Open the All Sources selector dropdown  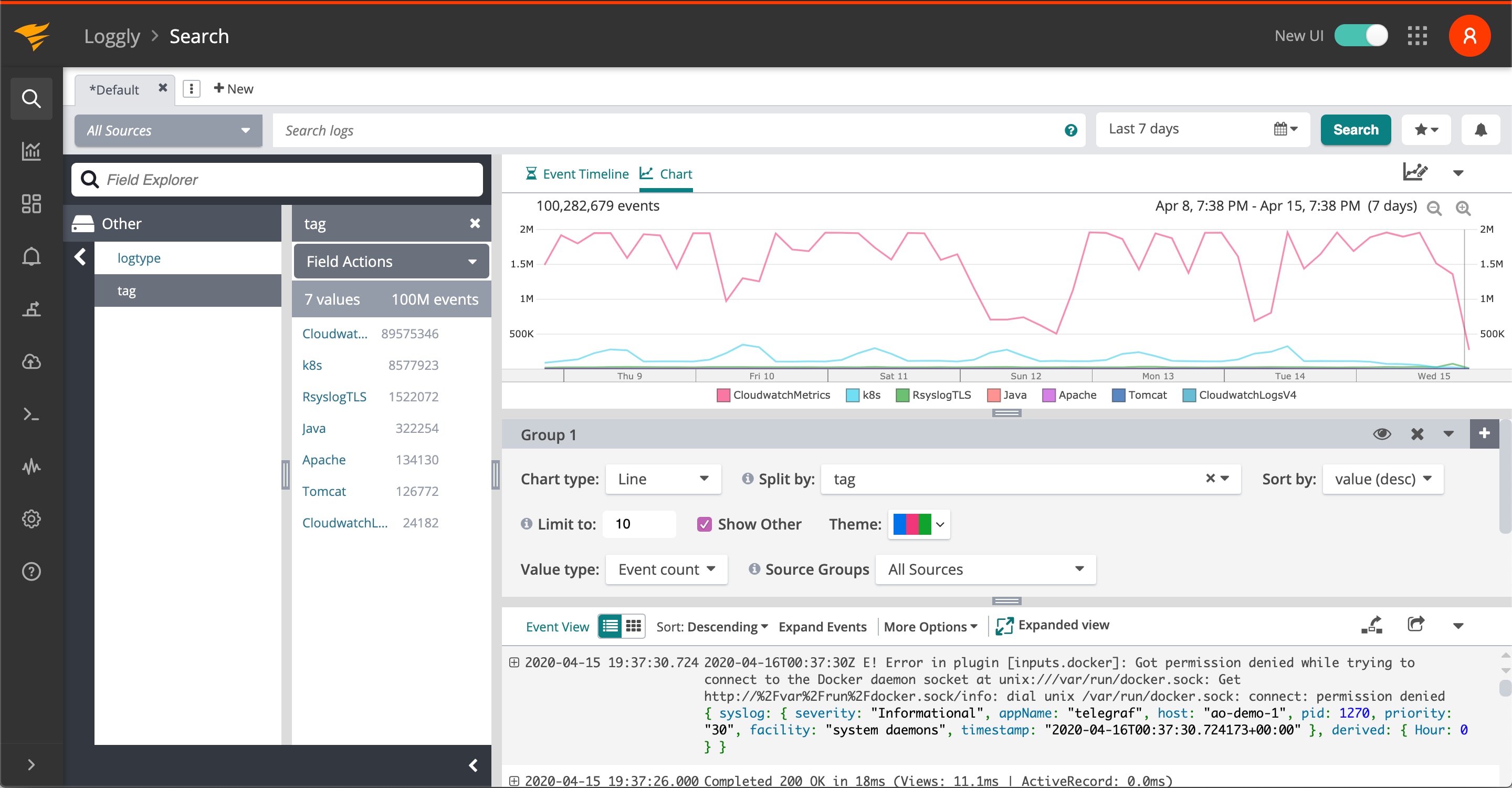(168, 130)
